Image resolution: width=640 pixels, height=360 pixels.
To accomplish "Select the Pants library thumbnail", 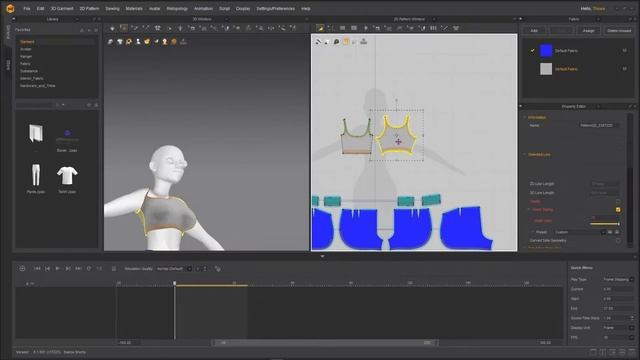I will point(36,175).
